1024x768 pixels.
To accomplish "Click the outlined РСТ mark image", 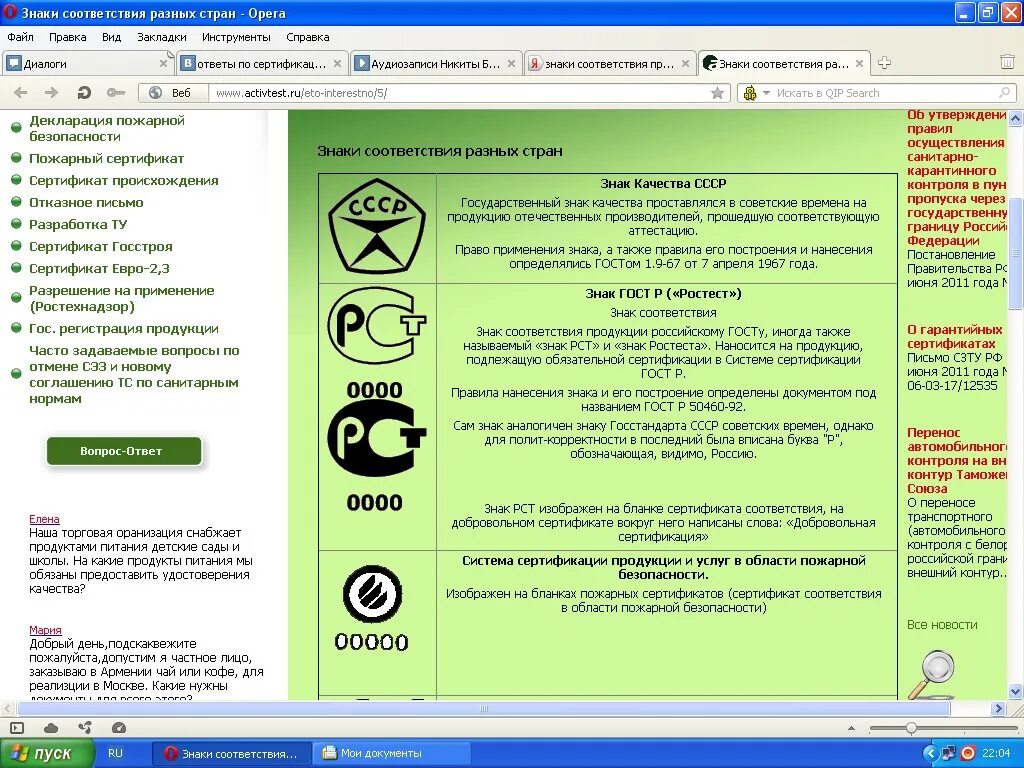I will [376, 326].
